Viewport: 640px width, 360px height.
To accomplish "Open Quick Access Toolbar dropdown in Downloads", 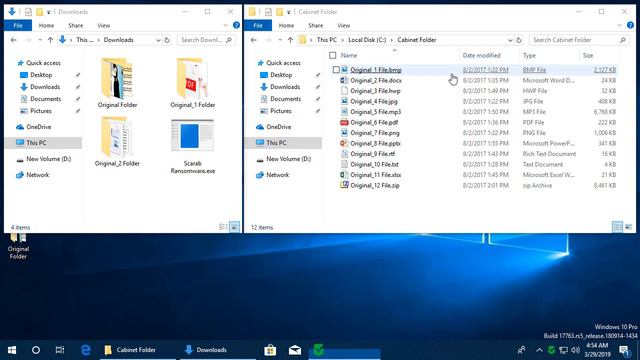I will (x=49, y=12).
